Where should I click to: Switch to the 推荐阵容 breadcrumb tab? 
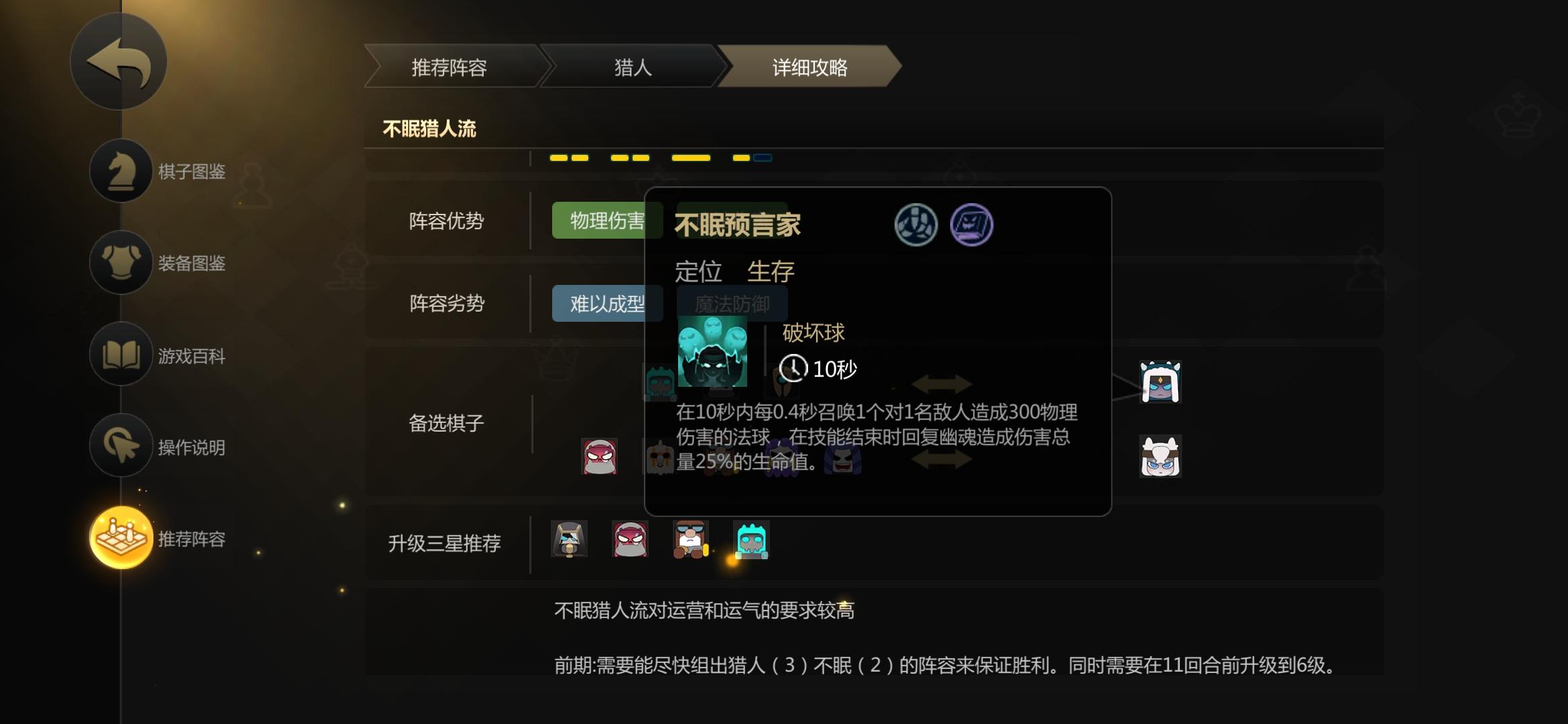[x=449, y=67]
